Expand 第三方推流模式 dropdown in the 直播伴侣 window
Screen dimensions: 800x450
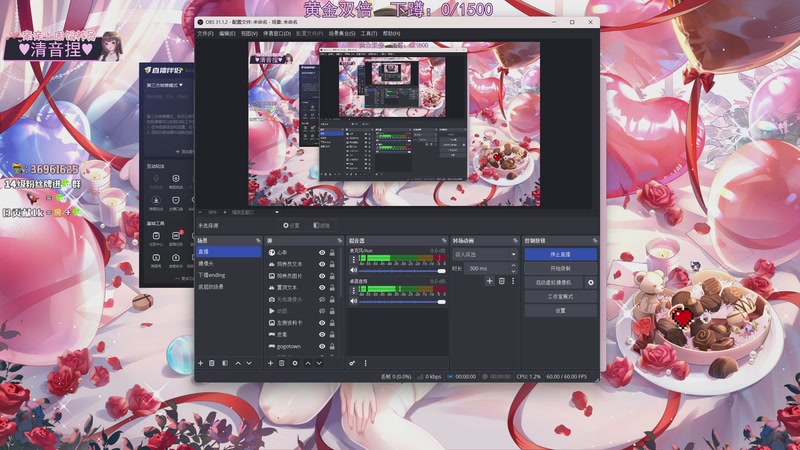[x=165, y=85]
